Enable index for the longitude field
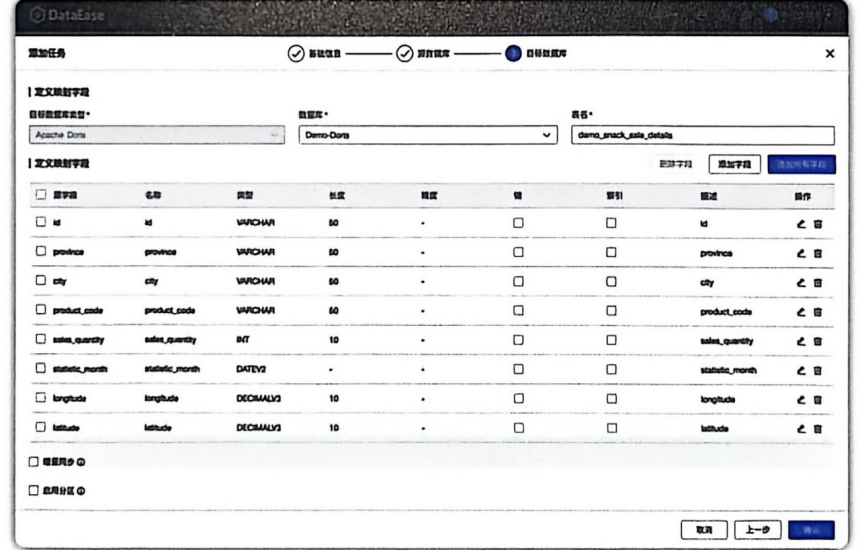The height and width of the screenshot is (550, 860). [x=611, y=399]
